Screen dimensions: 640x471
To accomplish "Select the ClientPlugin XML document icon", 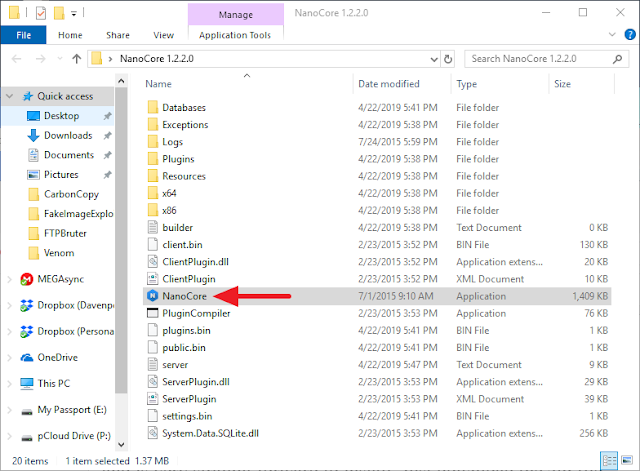I will 152,279.
